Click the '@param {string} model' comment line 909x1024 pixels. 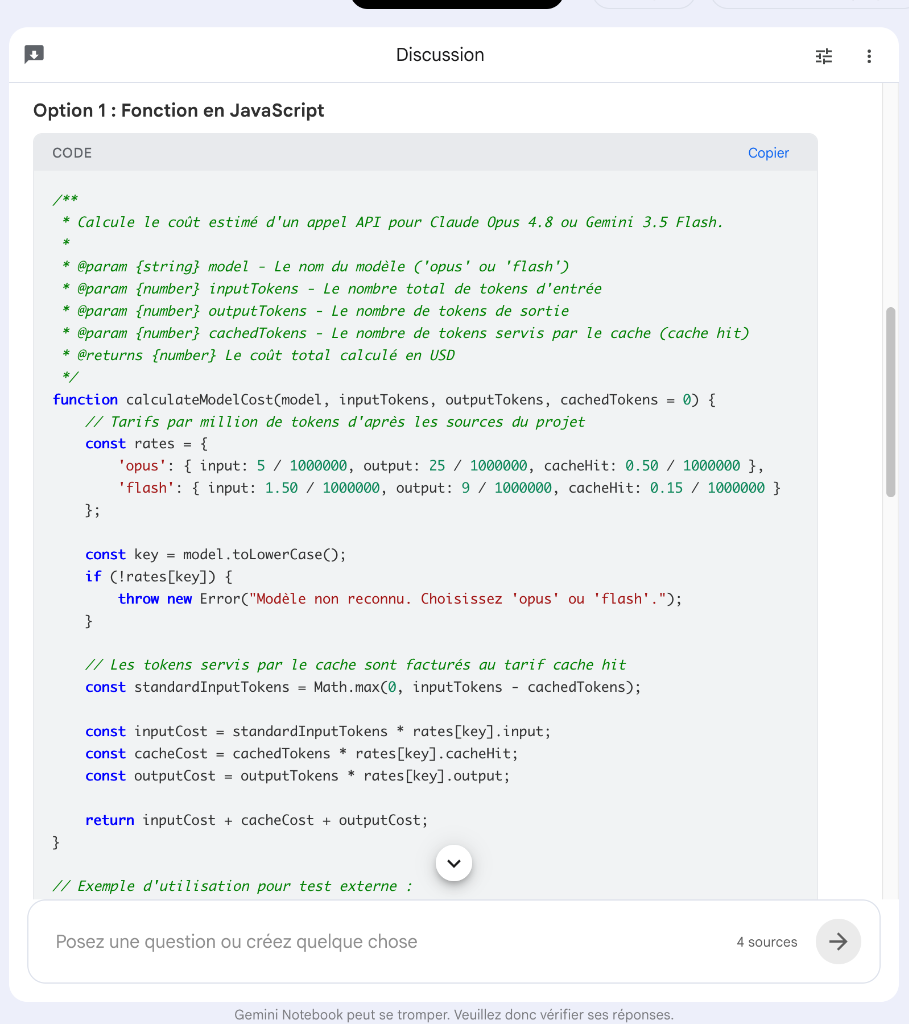(x=315, y=266)
